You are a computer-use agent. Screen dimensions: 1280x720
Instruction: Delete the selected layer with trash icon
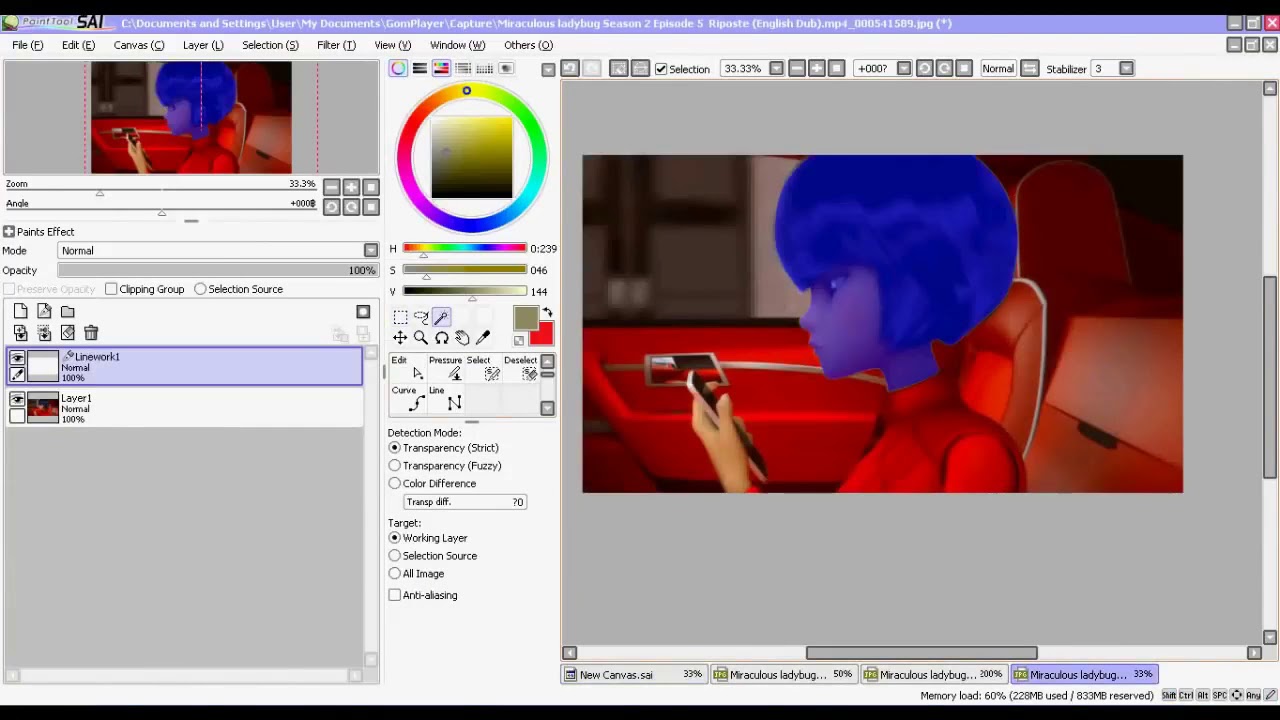(x=91, y=333)
